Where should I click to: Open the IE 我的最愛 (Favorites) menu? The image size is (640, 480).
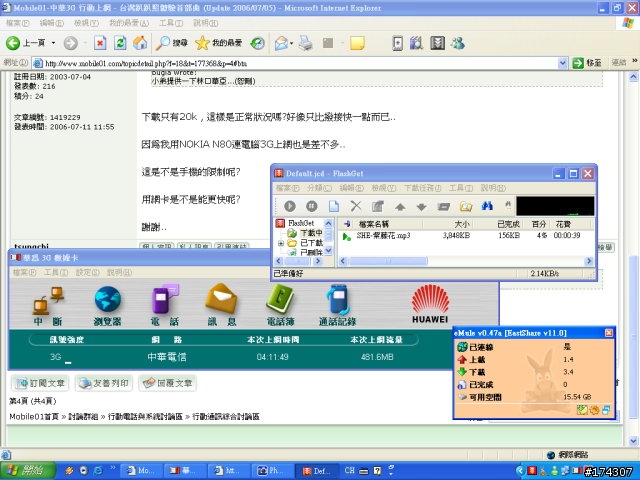pyautogui.click(x=129, y=23)
